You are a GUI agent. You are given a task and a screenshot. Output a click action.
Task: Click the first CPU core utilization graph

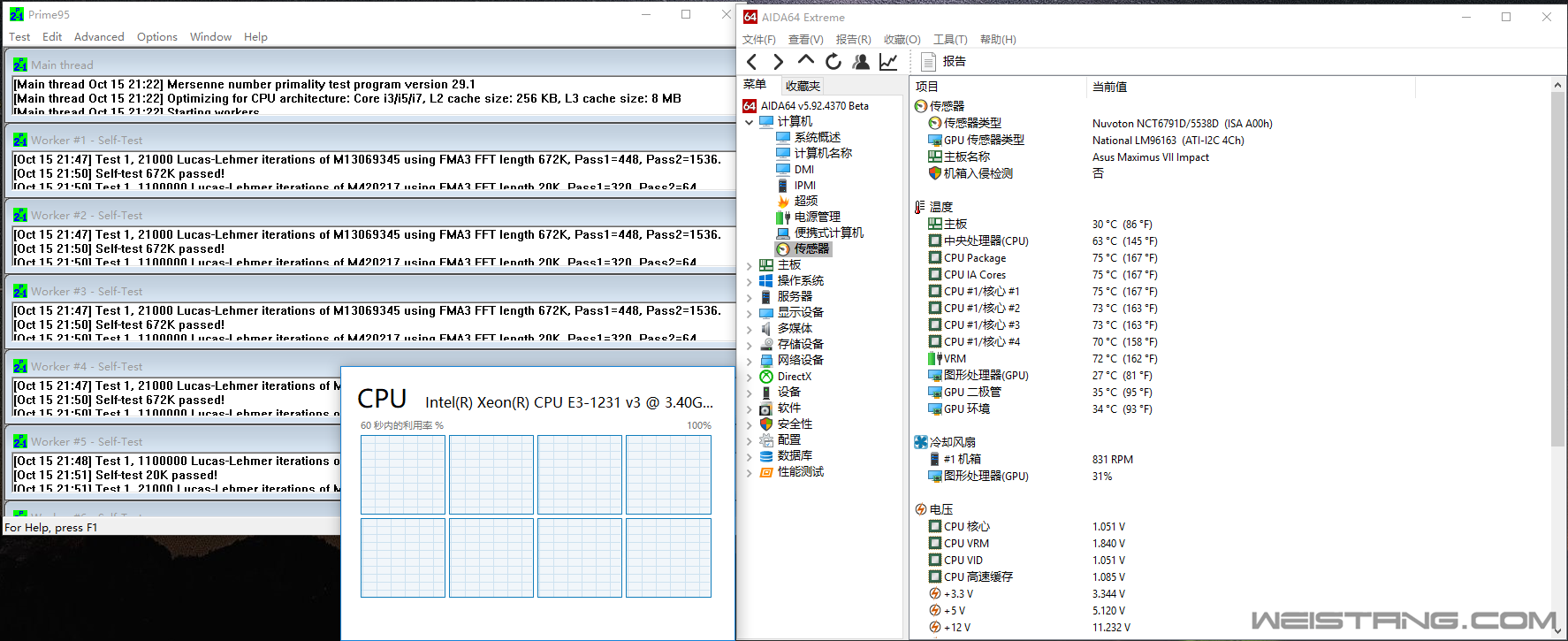403,475
